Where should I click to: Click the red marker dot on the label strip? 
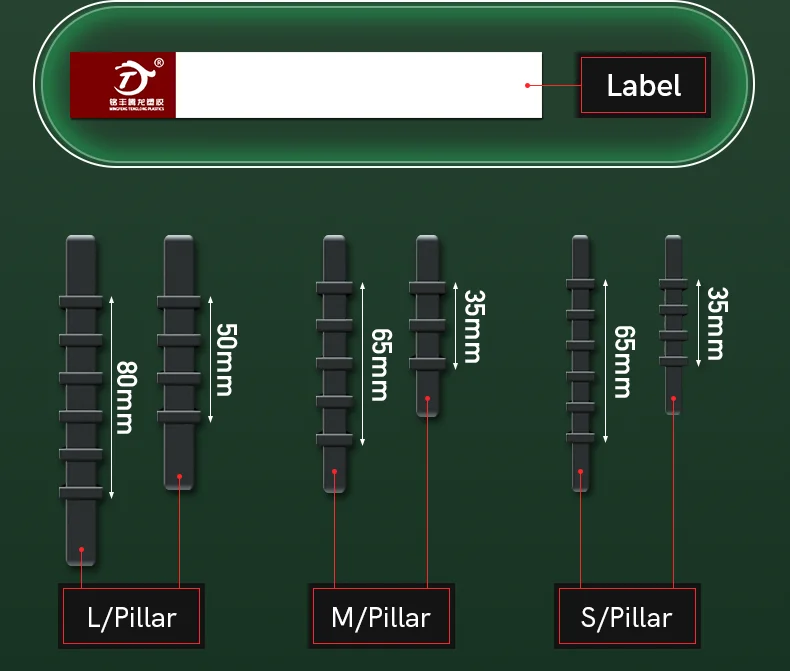click(528, 85)
